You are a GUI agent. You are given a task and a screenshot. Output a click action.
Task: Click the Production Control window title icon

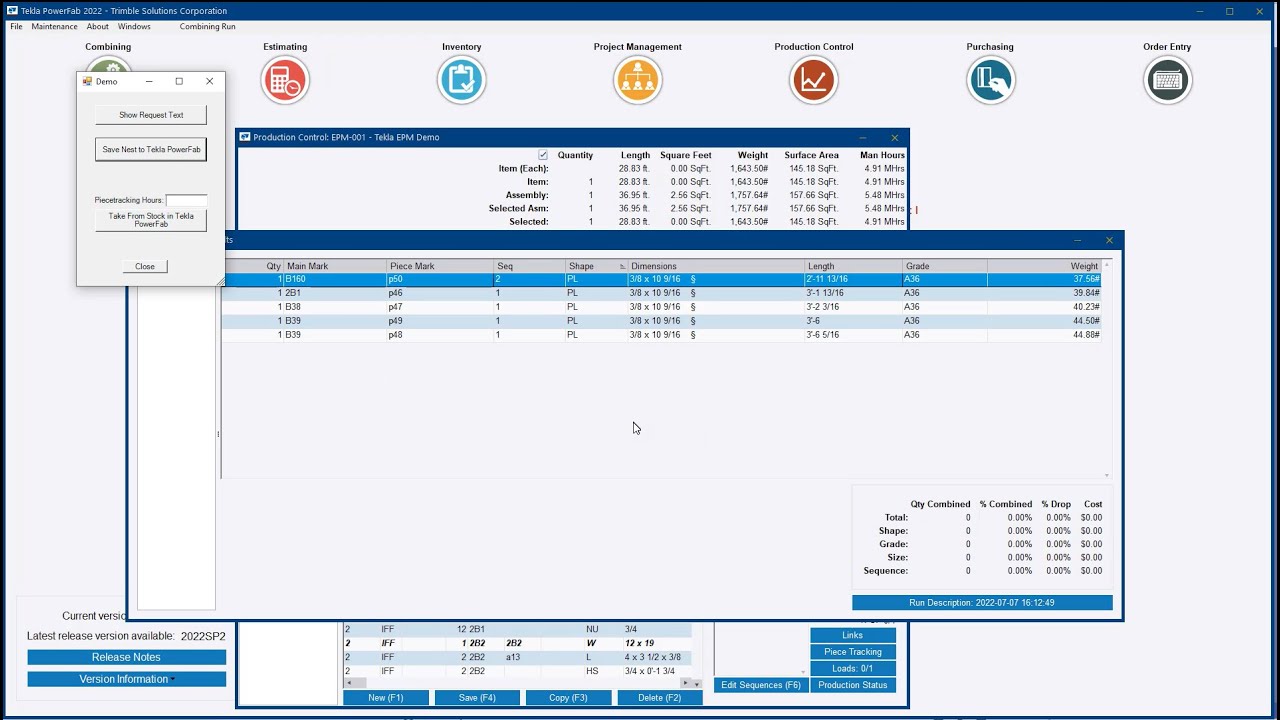point(244,137)
